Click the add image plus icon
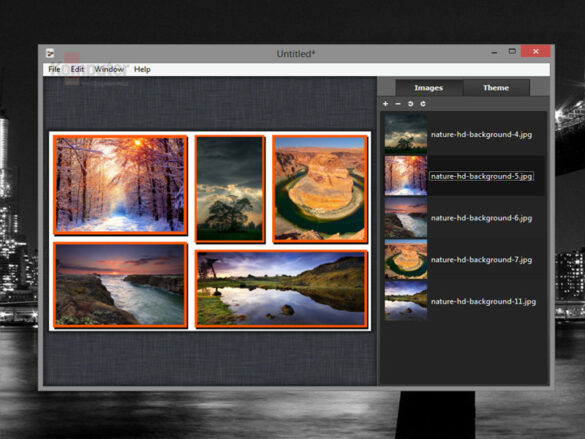This screenshot has height=439, width=585. tap(385, 104)
